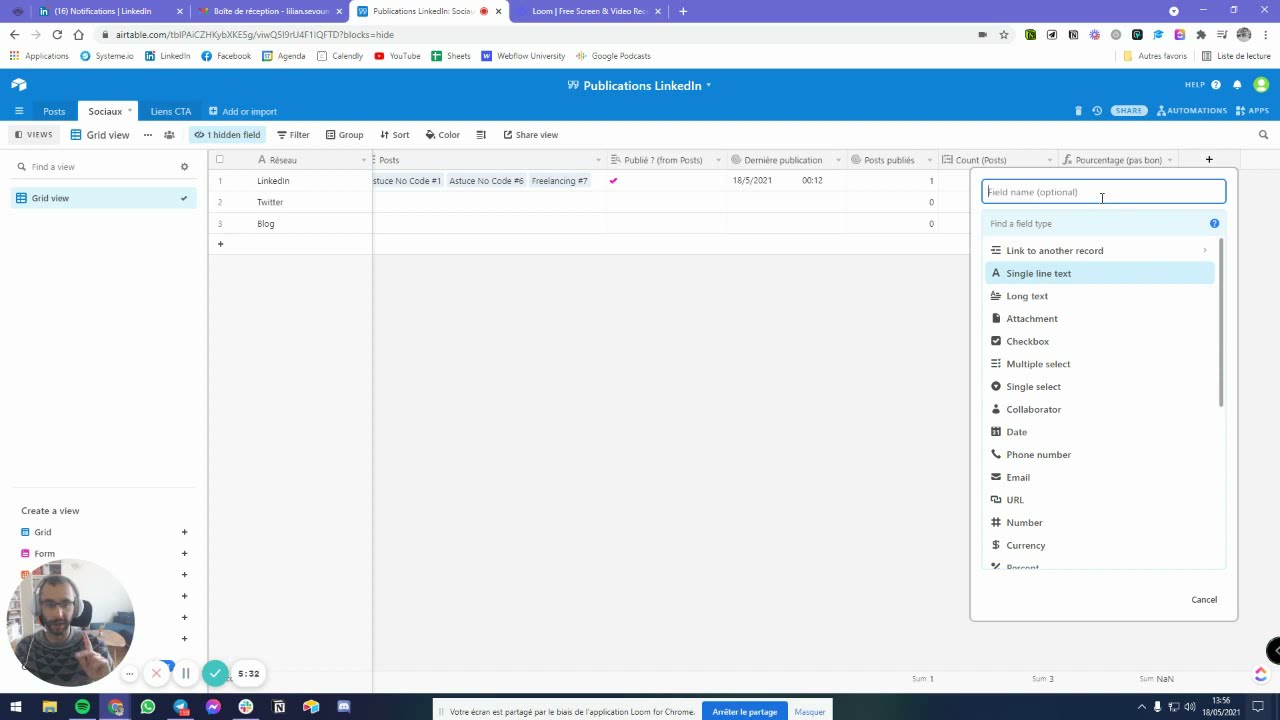The width and height of the screenshot is (1280, 720).
Task: Open the base history clock icon
Action: [1097, 111]
